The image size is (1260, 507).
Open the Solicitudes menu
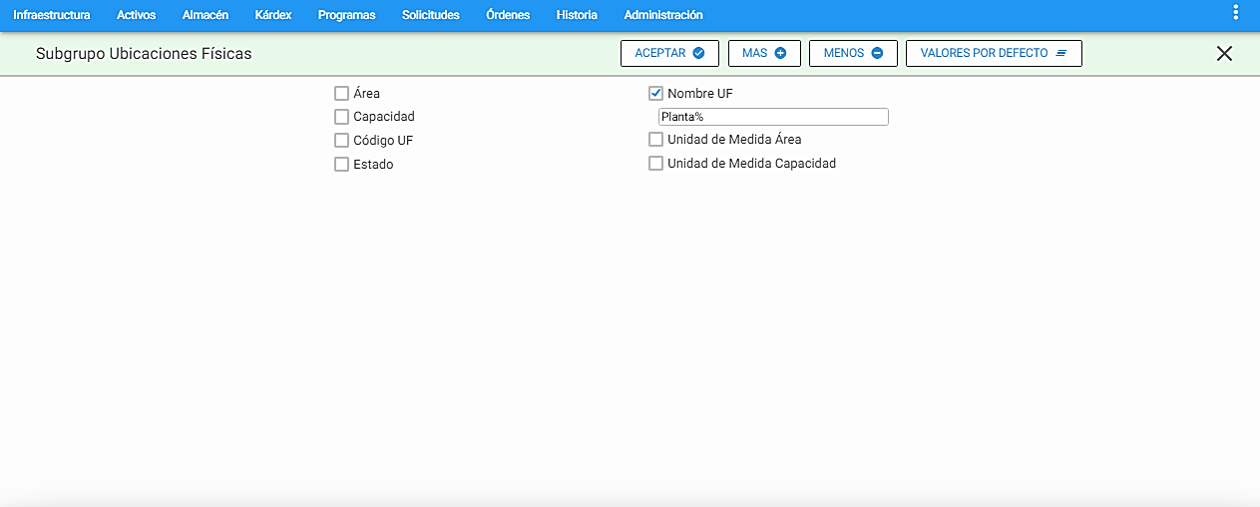click(x=431, y=15)
